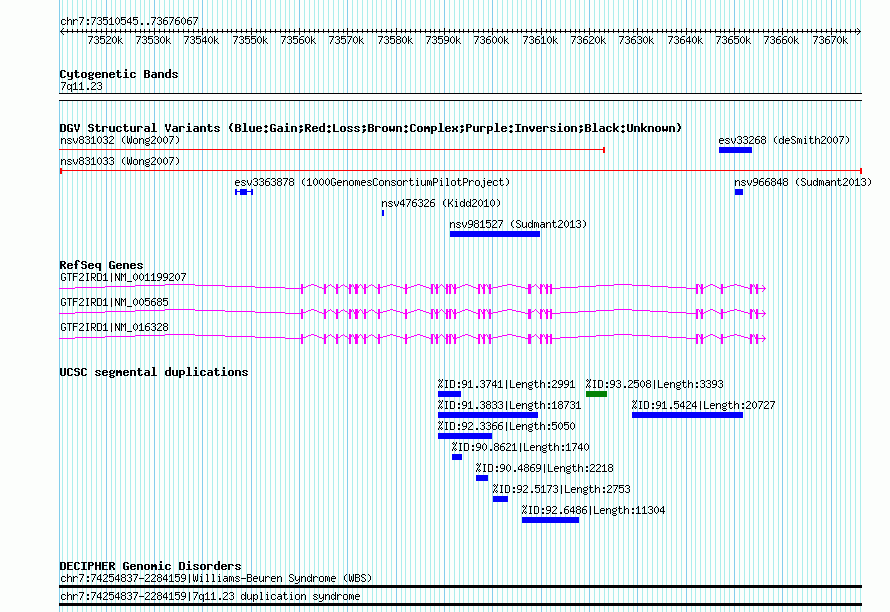Select Williams-Beuren Syndrome (WBS) entry
This screenshot has width=890, height=612.
coord(216,579)
